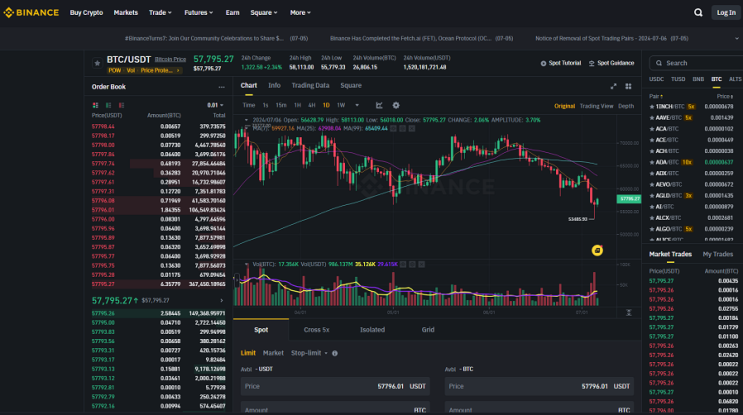743x415 pixels.
Task: Sort the market list by Pair
Action: [656, 96]
